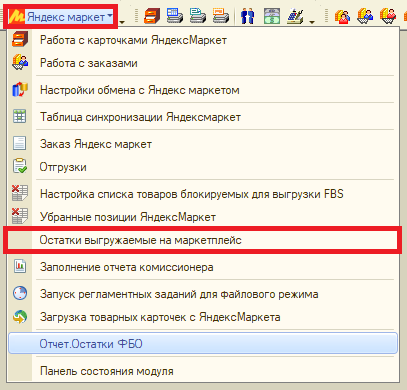The width and height of the screenshot is (407, 390).
Task: Click the green money banknote toolbar icon
Action: click(272, 16)
